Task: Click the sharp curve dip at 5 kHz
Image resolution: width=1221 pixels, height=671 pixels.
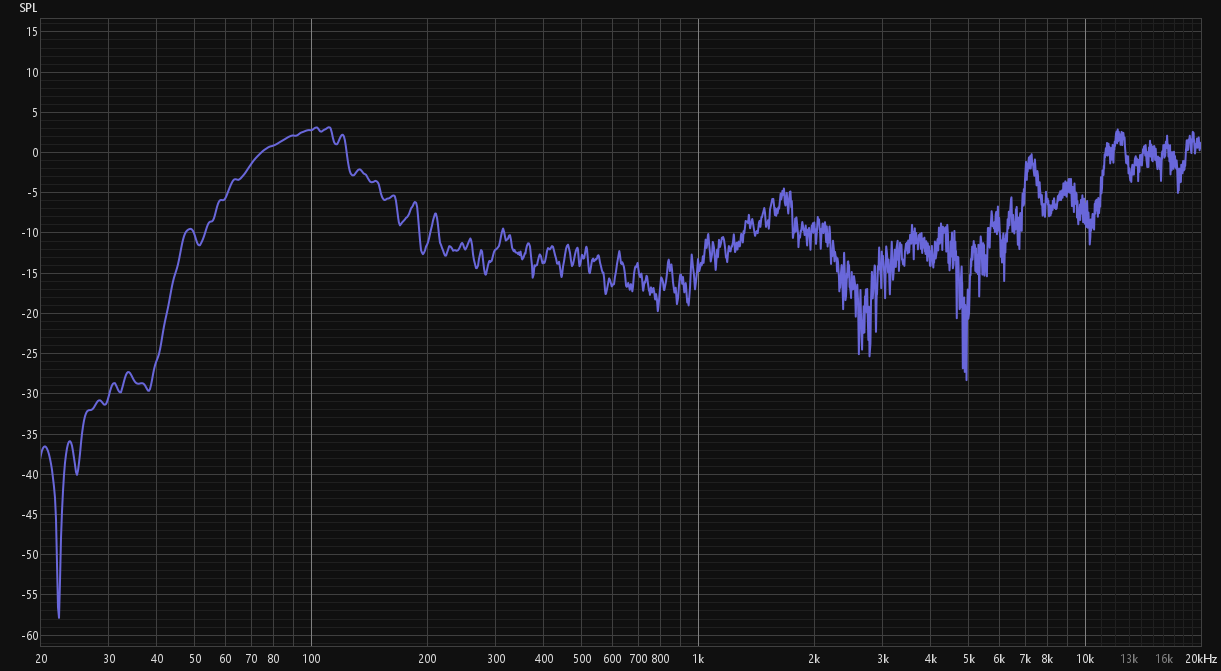Action: pos(966,378)
